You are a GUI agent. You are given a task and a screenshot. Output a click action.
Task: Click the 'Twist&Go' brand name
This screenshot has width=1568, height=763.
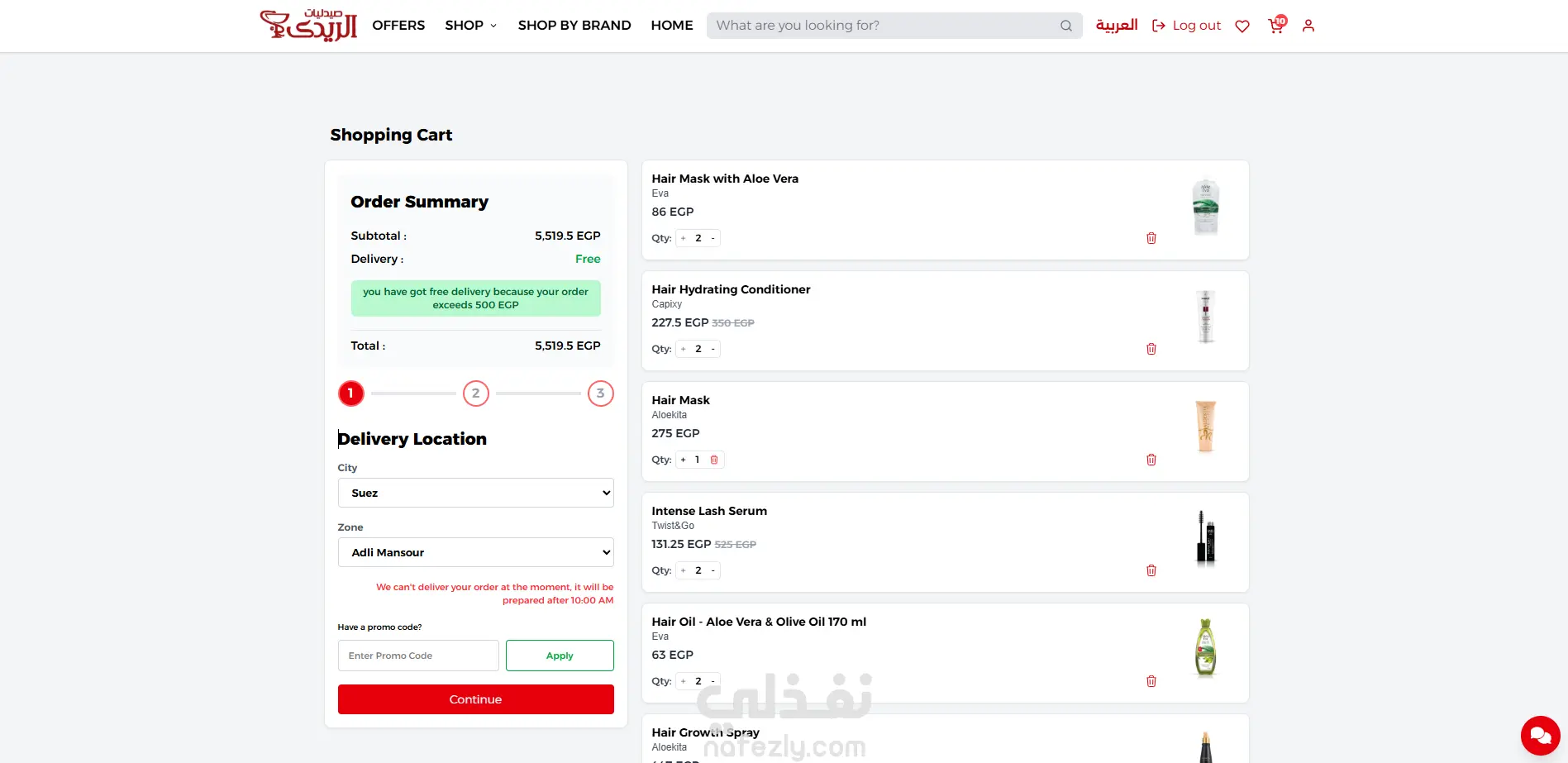click(x=673, y=526)
